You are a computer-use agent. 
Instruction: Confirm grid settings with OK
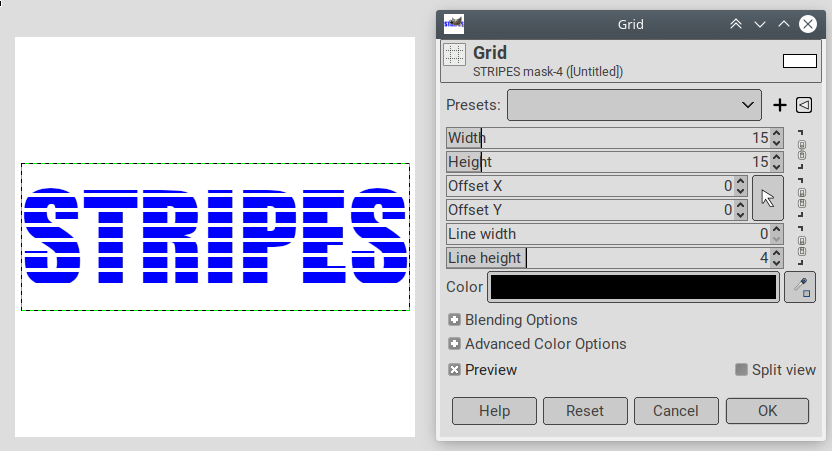767,411
